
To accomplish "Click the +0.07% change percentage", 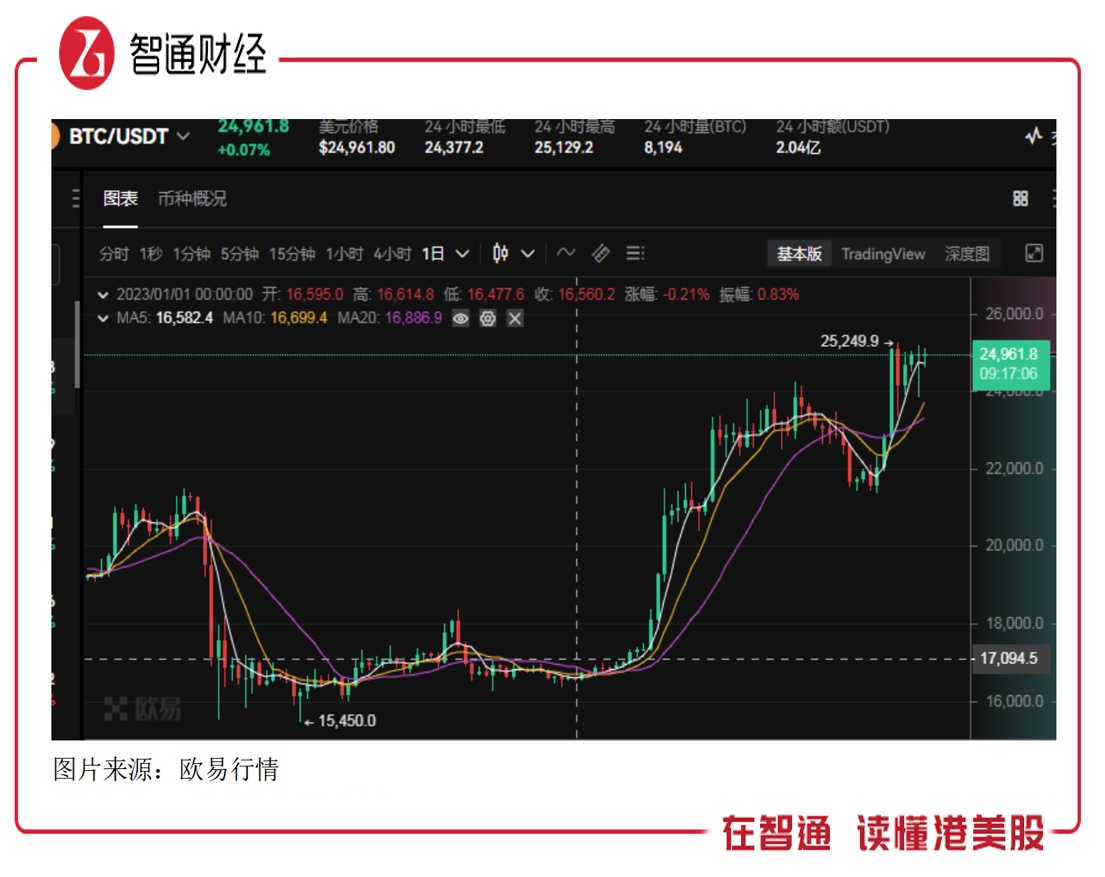I will click(244, 149).
